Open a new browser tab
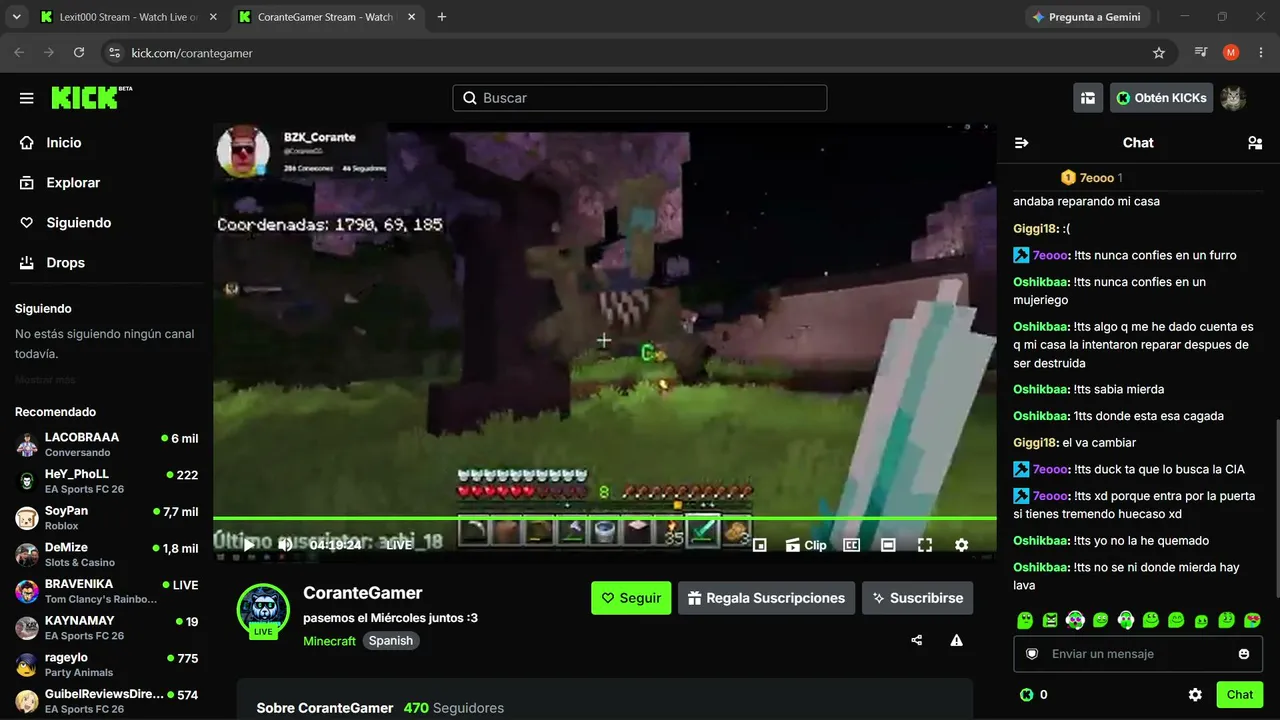 [x=442, y=17]
